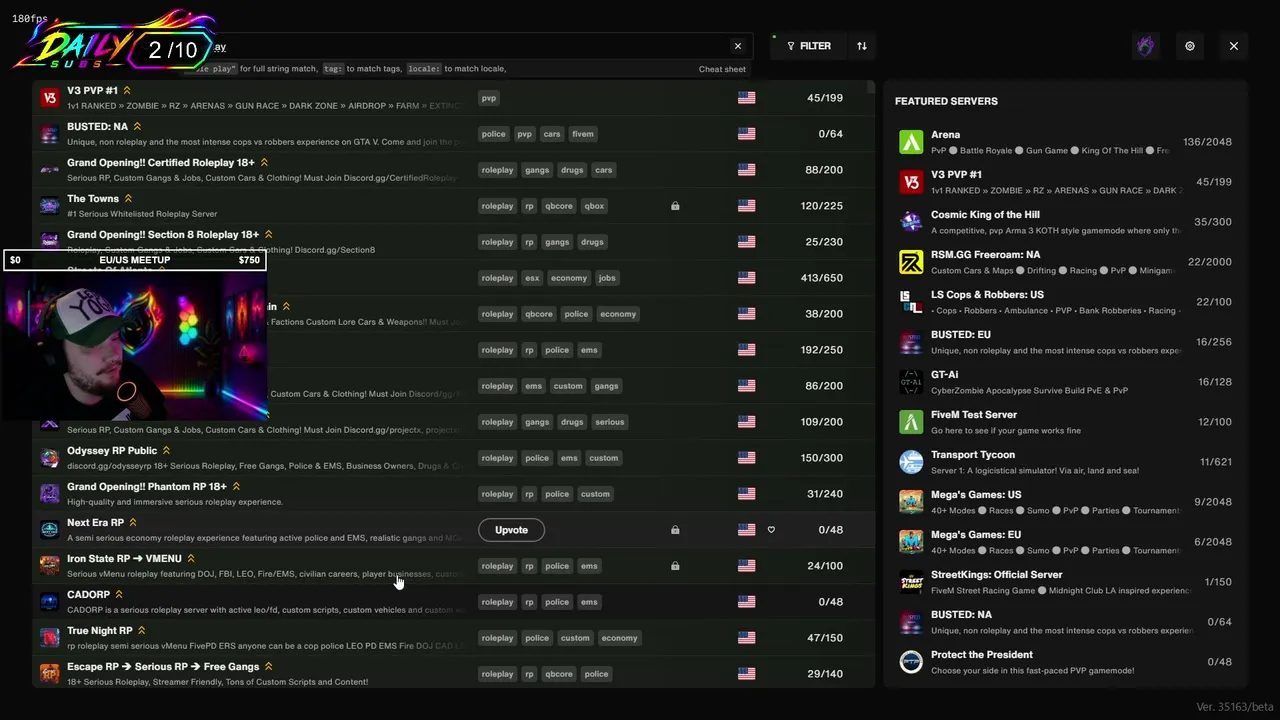Select the Next Era RP server icon
The height and width of the screenshot is (720, 1280).
point(49,530)
